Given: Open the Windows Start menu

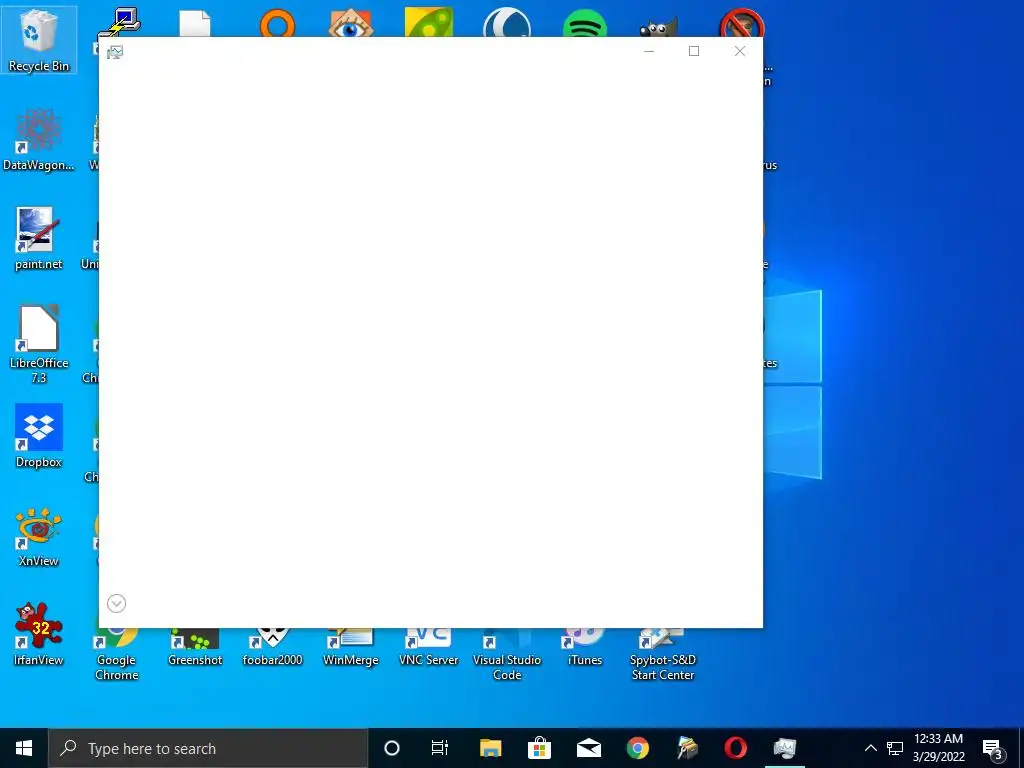Looking at the screenshot, I should pyautogui.click(x=24, y=748).
